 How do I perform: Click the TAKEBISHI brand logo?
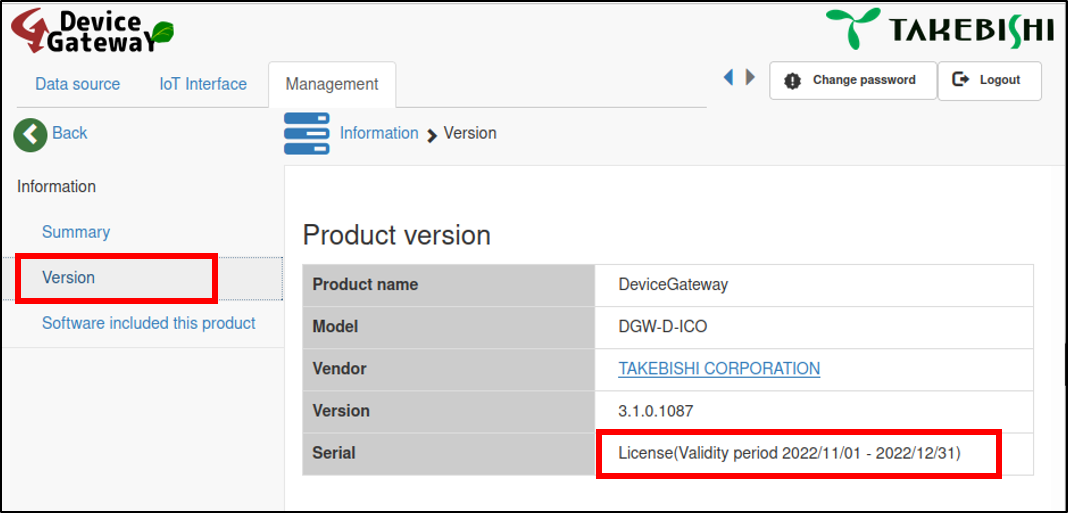click(x=939, y=29)
